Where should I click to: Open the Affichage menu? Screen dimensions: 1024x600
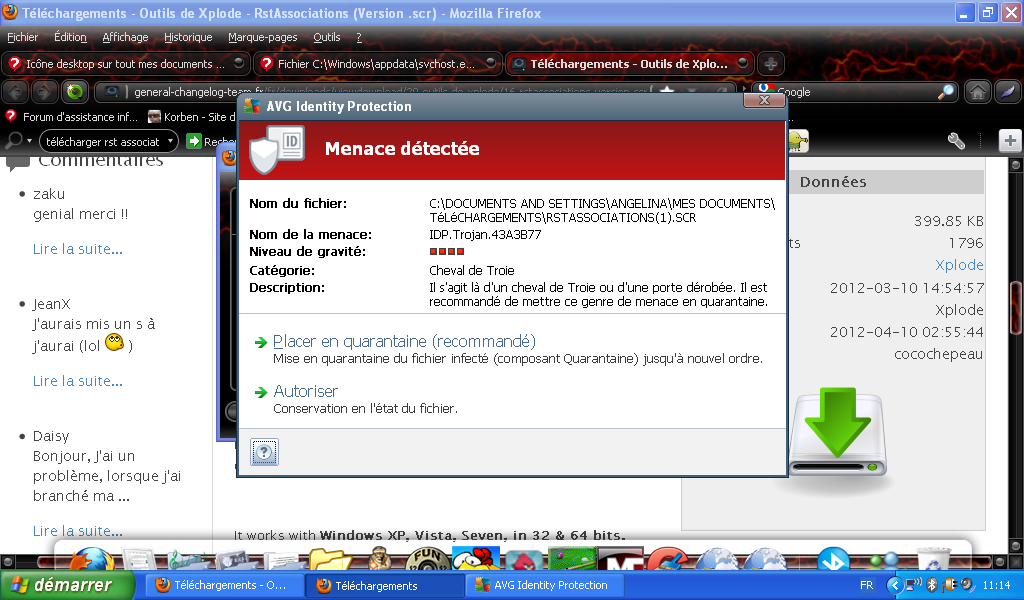(125, 37)
